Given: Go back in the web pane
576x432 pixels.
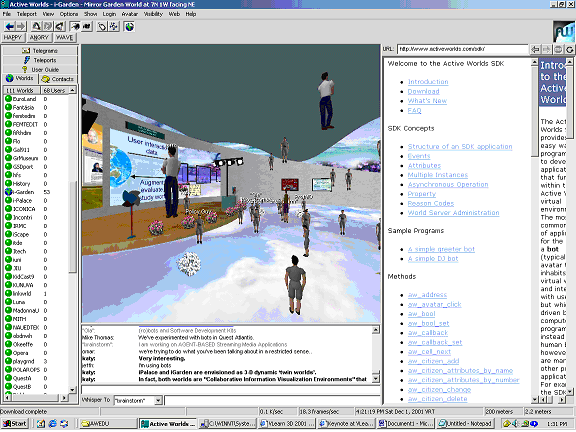Looking at the screenshot, I should (x=536, y=49).
